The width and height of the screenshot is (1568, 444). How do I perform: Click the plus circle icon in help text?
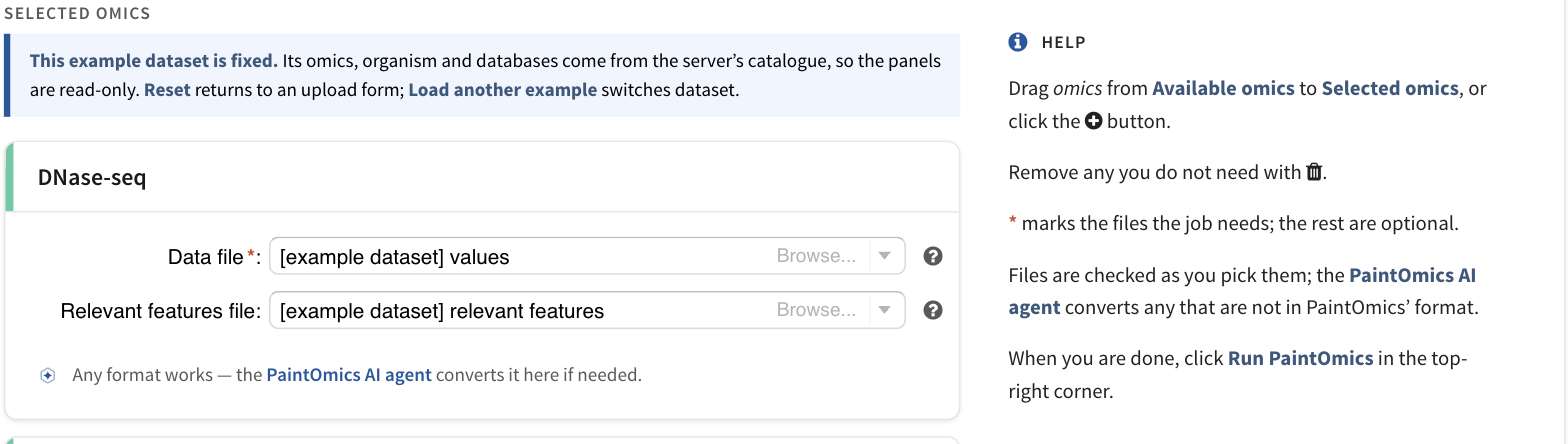(x=1093, y=122)
